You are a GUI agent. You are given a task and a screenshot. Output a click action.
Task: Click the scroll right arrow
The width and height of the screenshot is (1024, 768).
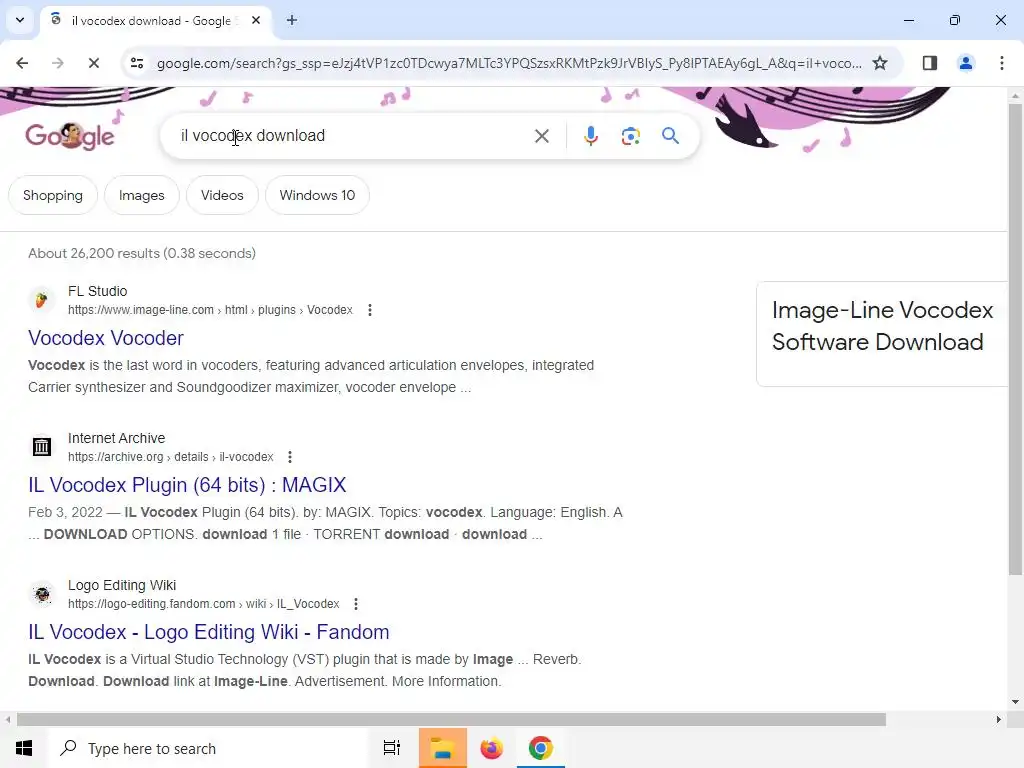[x=998, y=720]
